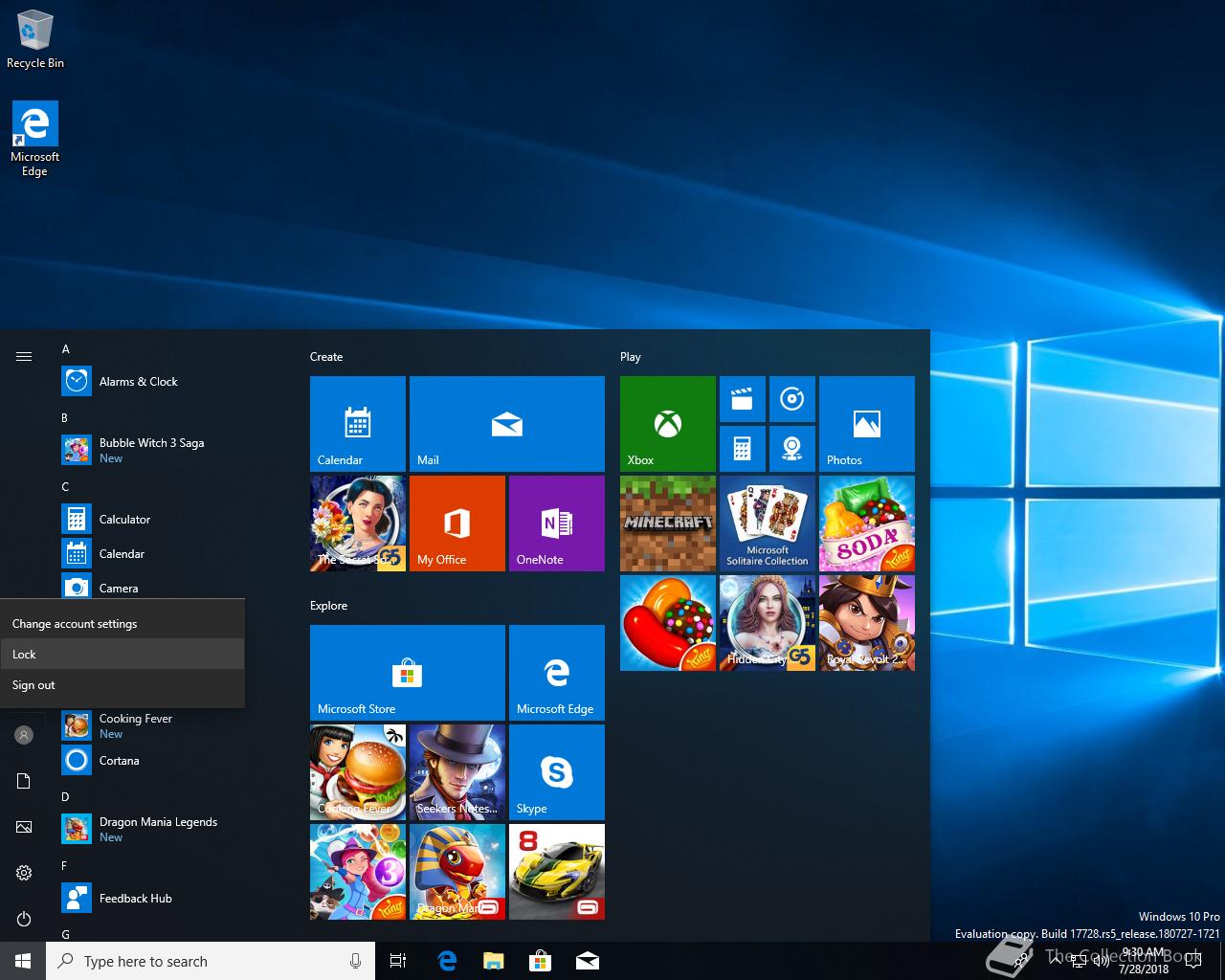Open Camera from app list
This screenshot has width=1225, height=980.
170,588
